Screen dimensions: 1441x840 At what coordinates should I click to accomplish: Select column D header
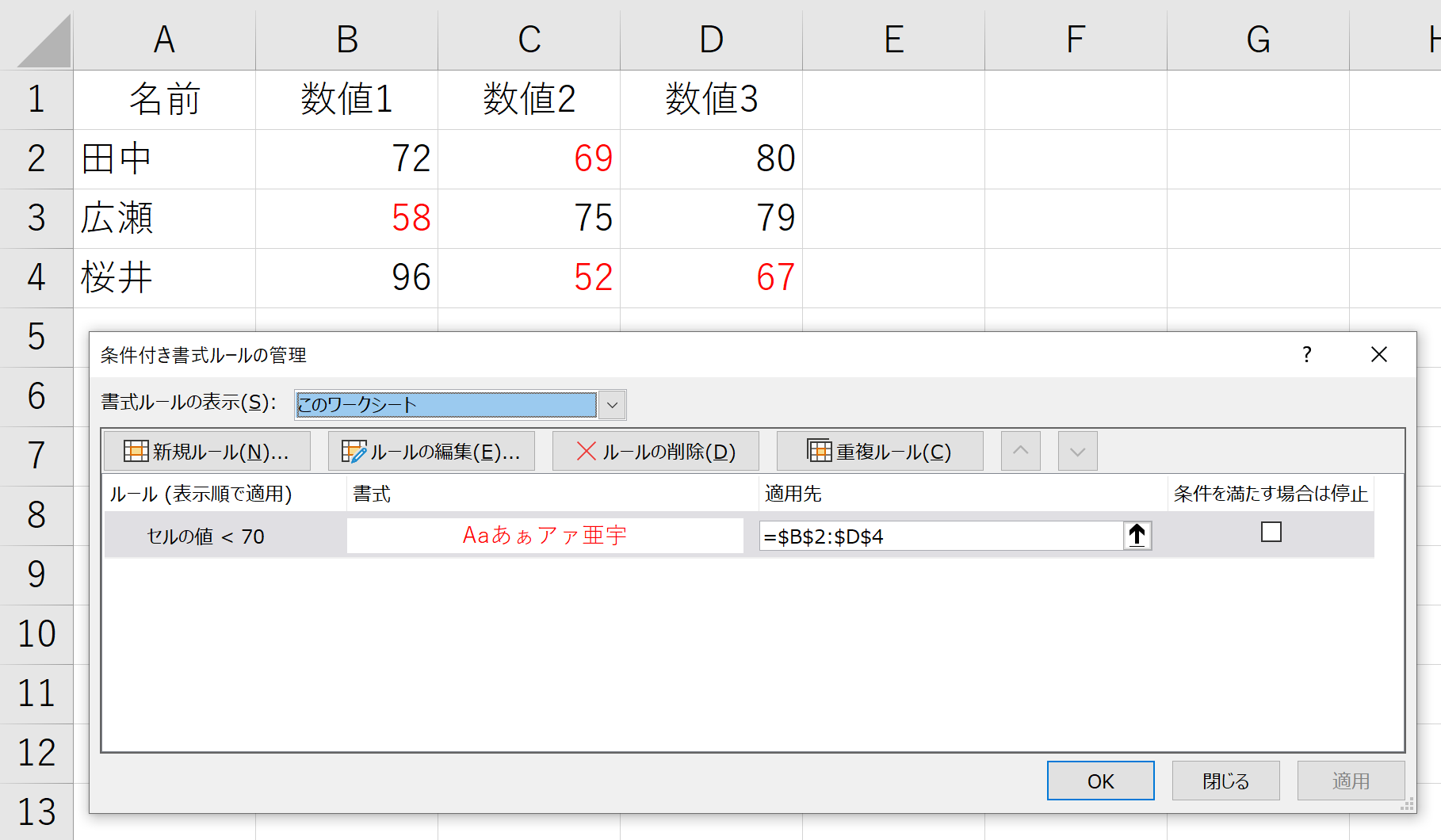coord(712,38)
